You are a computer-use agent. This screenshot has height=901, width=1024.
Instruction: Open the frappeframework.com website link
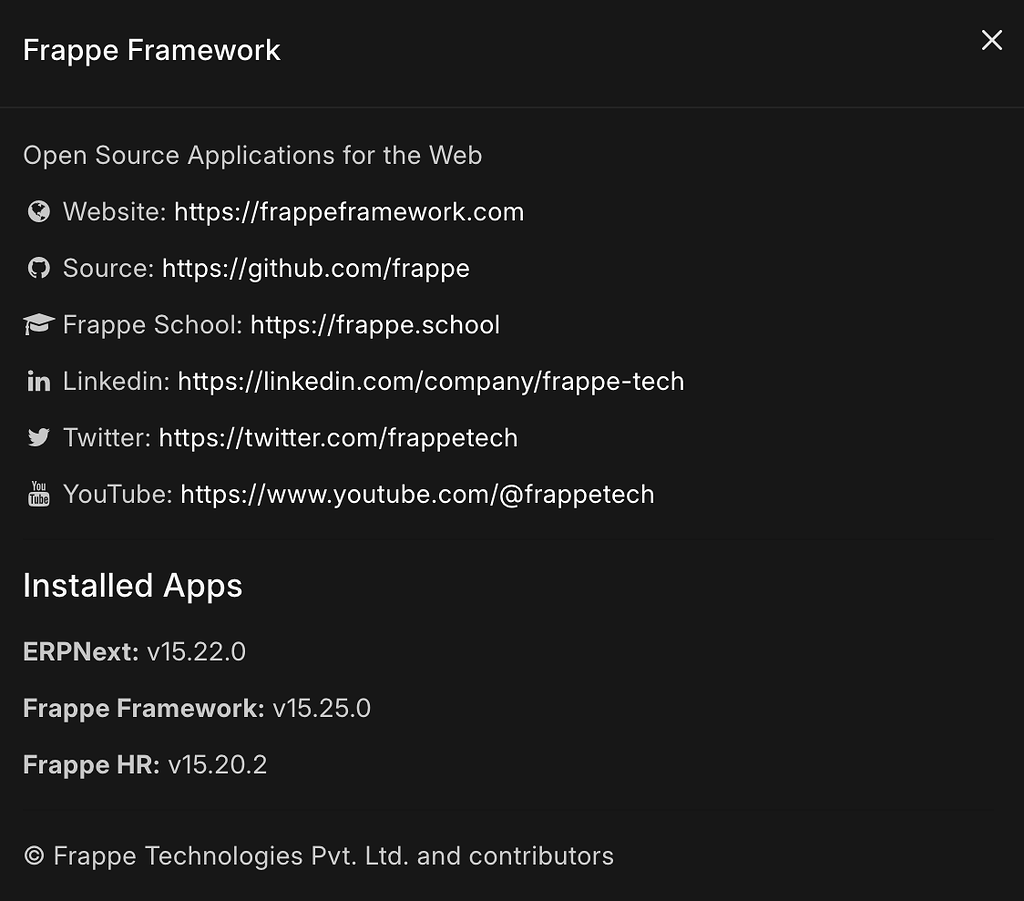pyautogui.click(x=349, y=211)
